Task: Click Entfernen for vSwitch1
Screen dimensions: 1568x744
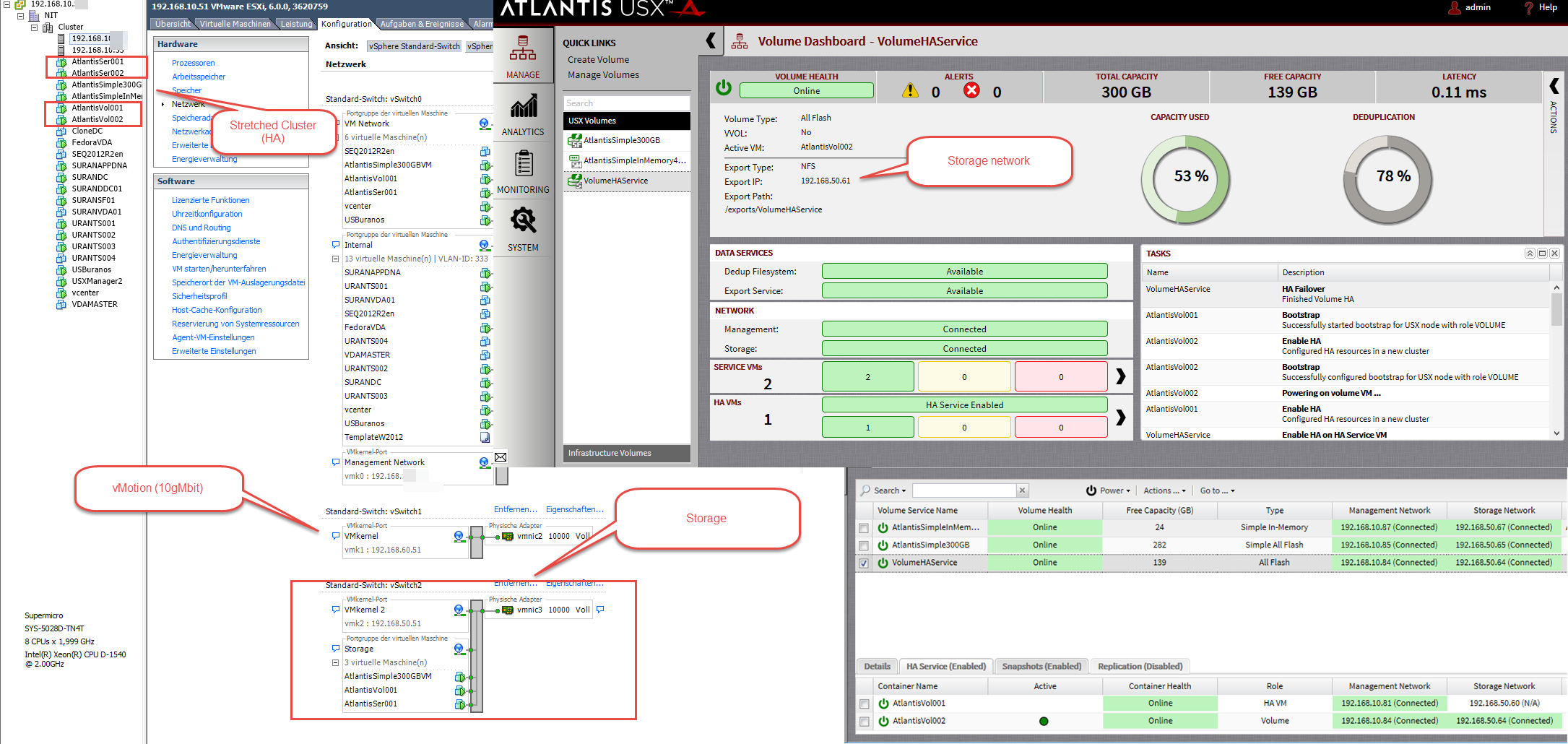Action: [515, 509]
